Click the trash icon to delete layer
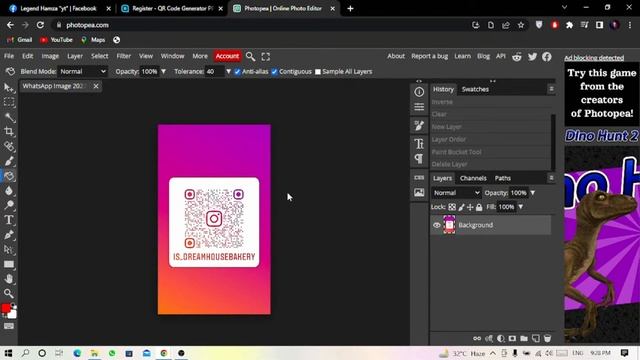This screenshot has height=360, width=640. pyautogui.click(x=547, y=338)
